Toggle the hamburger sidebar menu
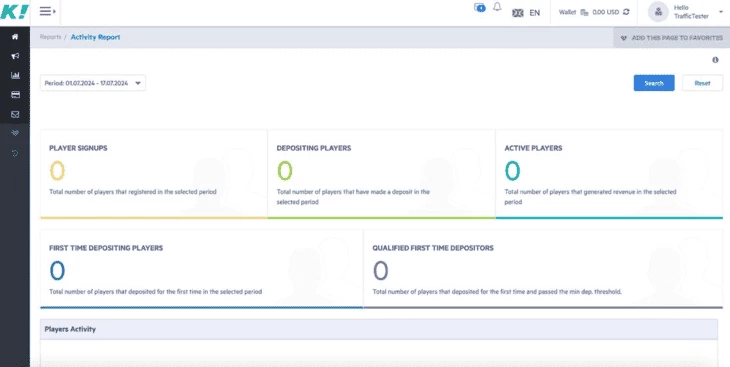The width and height of the screenshot is (730, 367). [x=47, y=11]
